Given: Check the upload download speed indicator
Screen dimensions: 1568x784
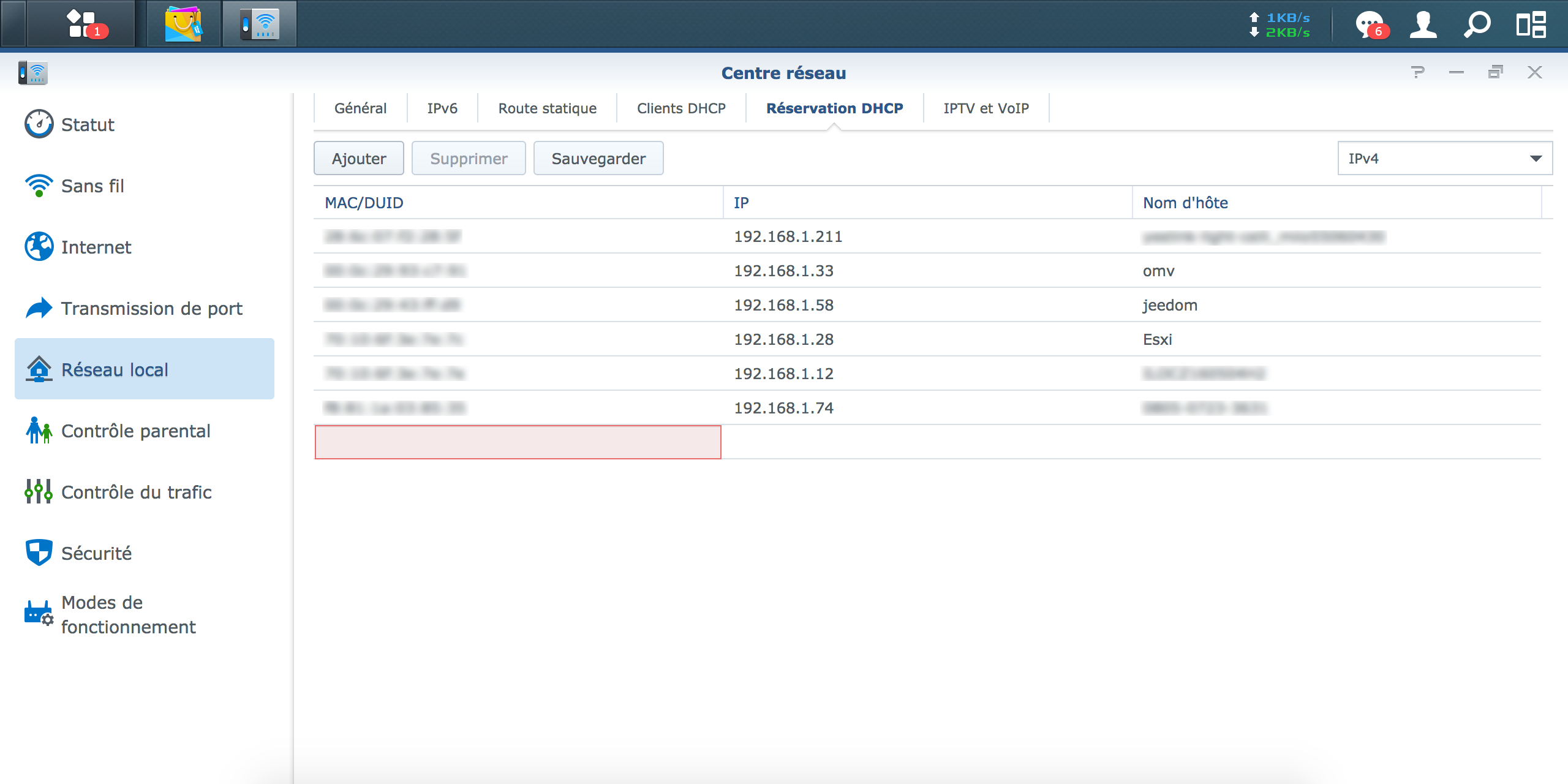Looking at the screenshot, I should pos(1280,24).
